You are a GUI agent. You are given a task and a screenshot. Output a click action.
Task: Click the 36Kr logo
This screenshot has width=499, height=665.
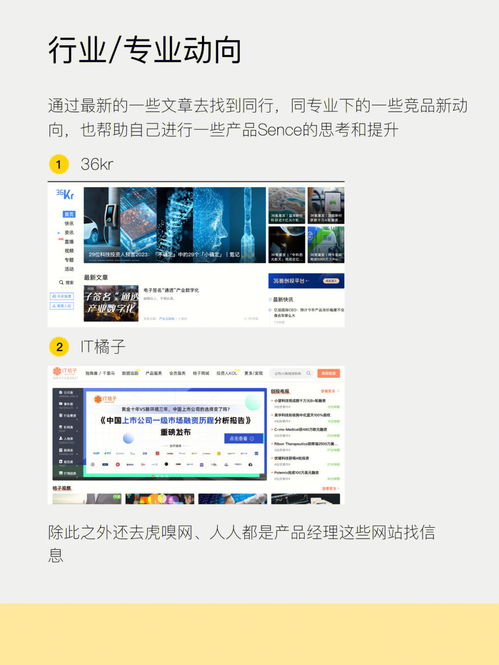(65, 195)
